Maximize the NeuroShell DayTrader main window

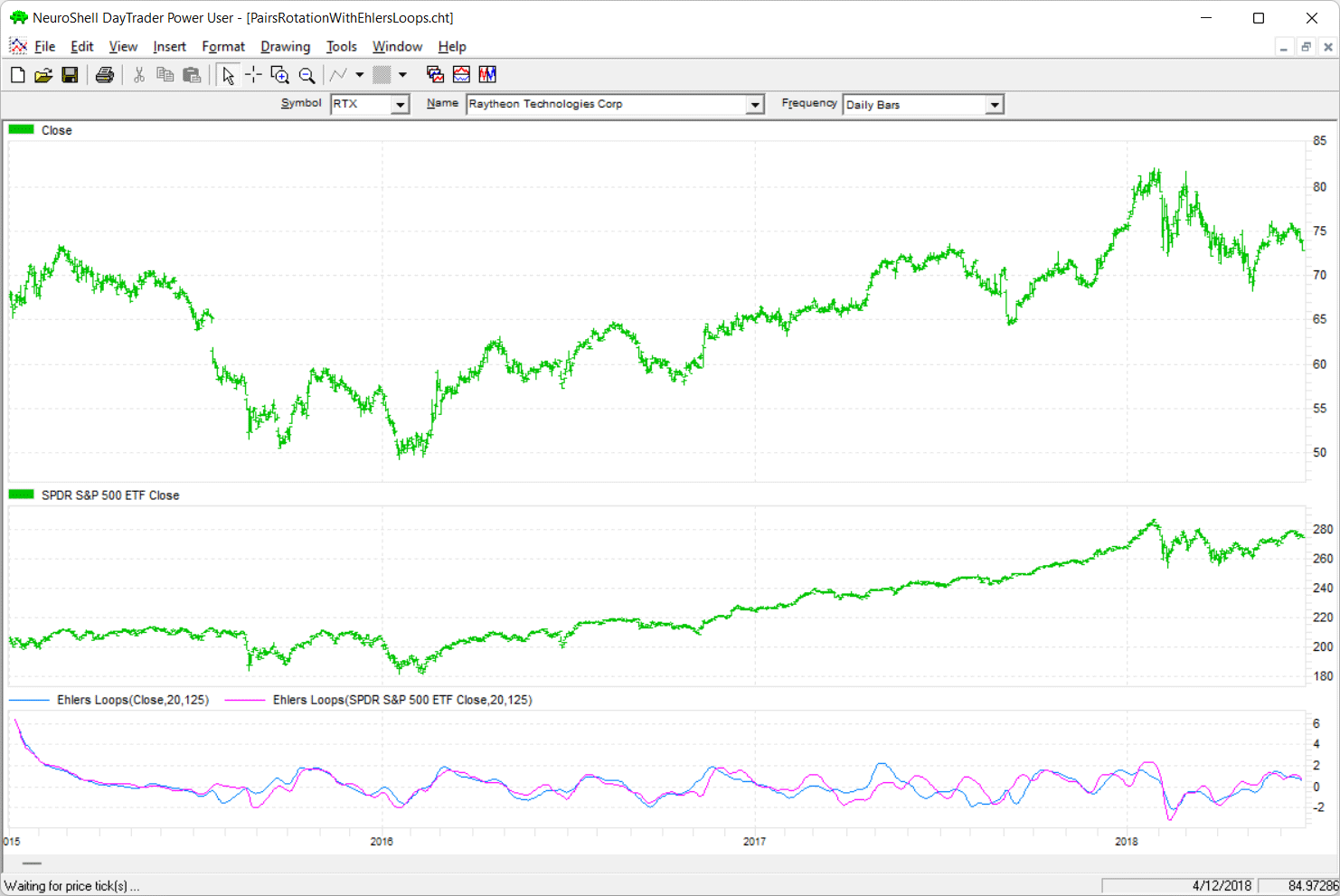pyautogui.click(x=1259, y=18)
